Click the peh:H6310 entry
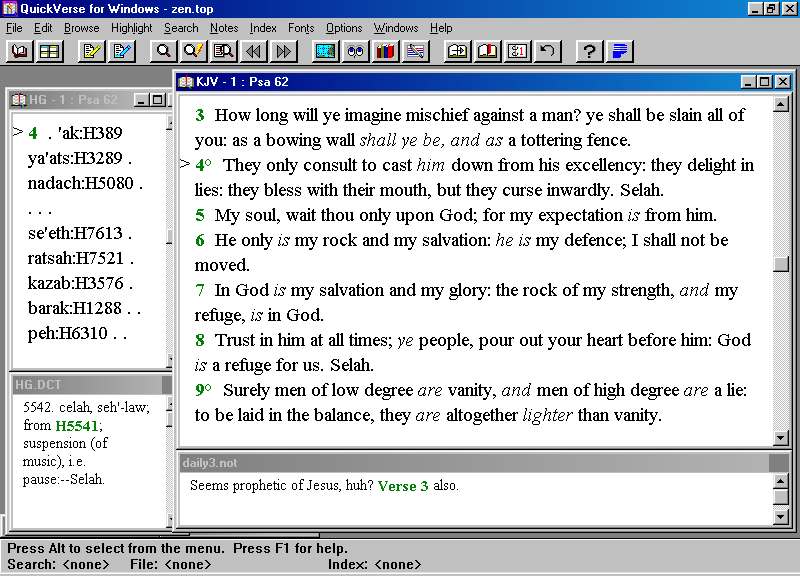This screenshot has width=800, height=576. (x=68, y=333)
